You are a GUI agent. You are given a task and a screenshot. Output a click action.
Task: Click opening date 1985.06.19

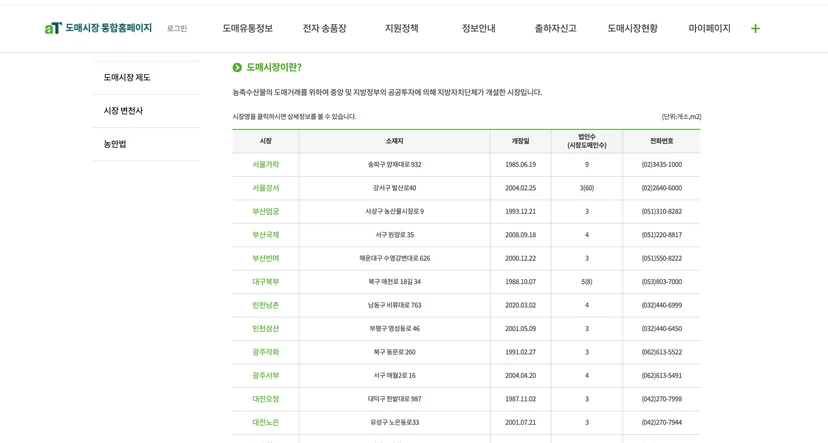521,165
